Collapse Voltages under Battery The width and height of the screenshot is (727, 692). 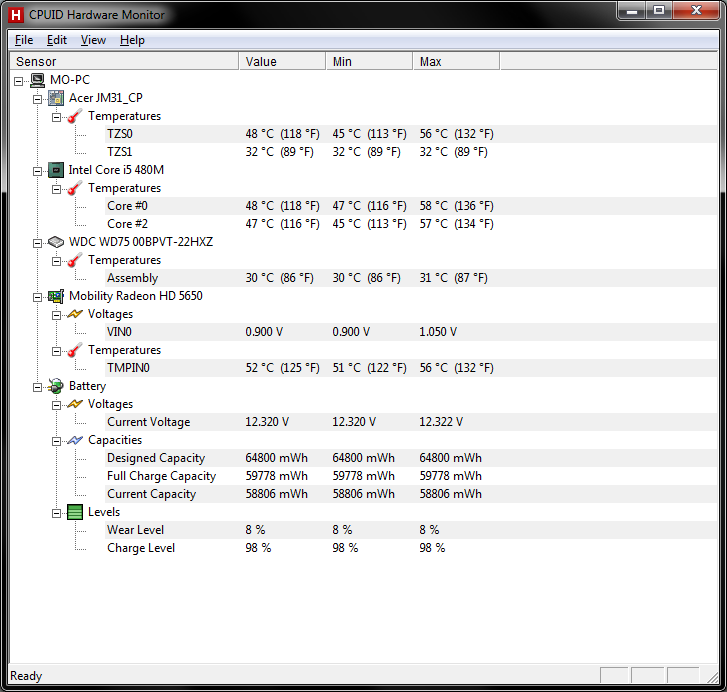56,406
